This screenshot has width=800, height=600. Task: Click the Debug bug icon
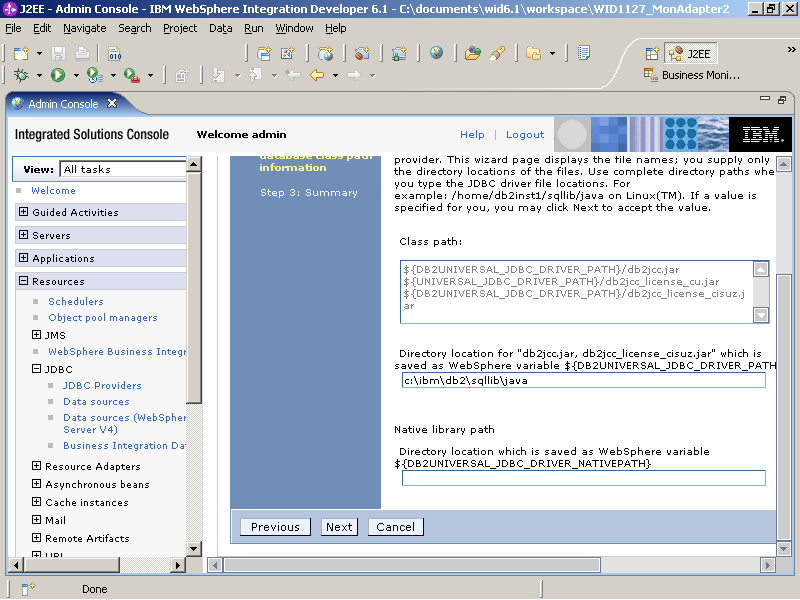point(21,75)
